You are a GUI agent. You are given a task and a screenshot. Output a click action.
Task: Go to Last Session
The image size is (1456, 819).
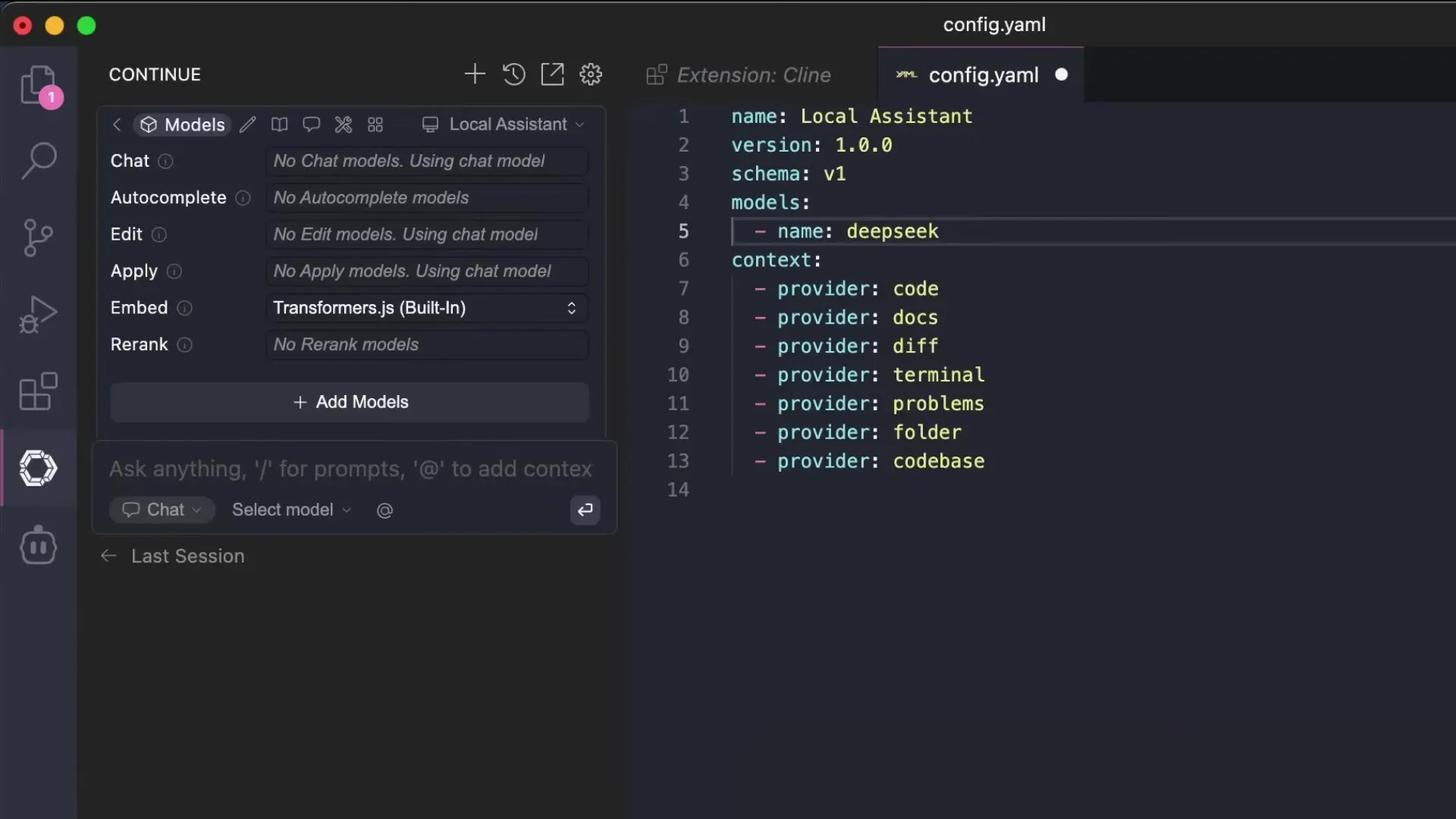pyautogui.click(x=174, y=556)
